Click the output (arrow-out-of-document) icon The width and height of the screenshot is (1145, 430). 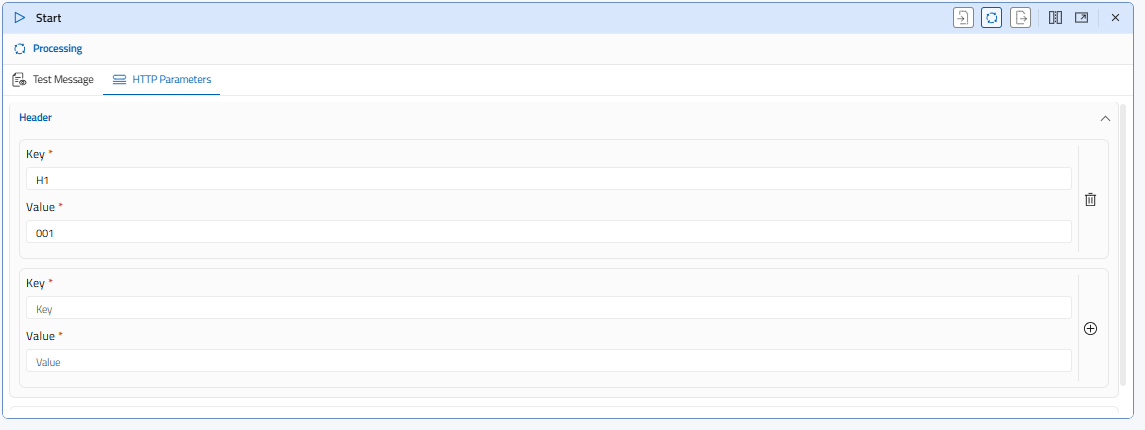(1021, 18)
